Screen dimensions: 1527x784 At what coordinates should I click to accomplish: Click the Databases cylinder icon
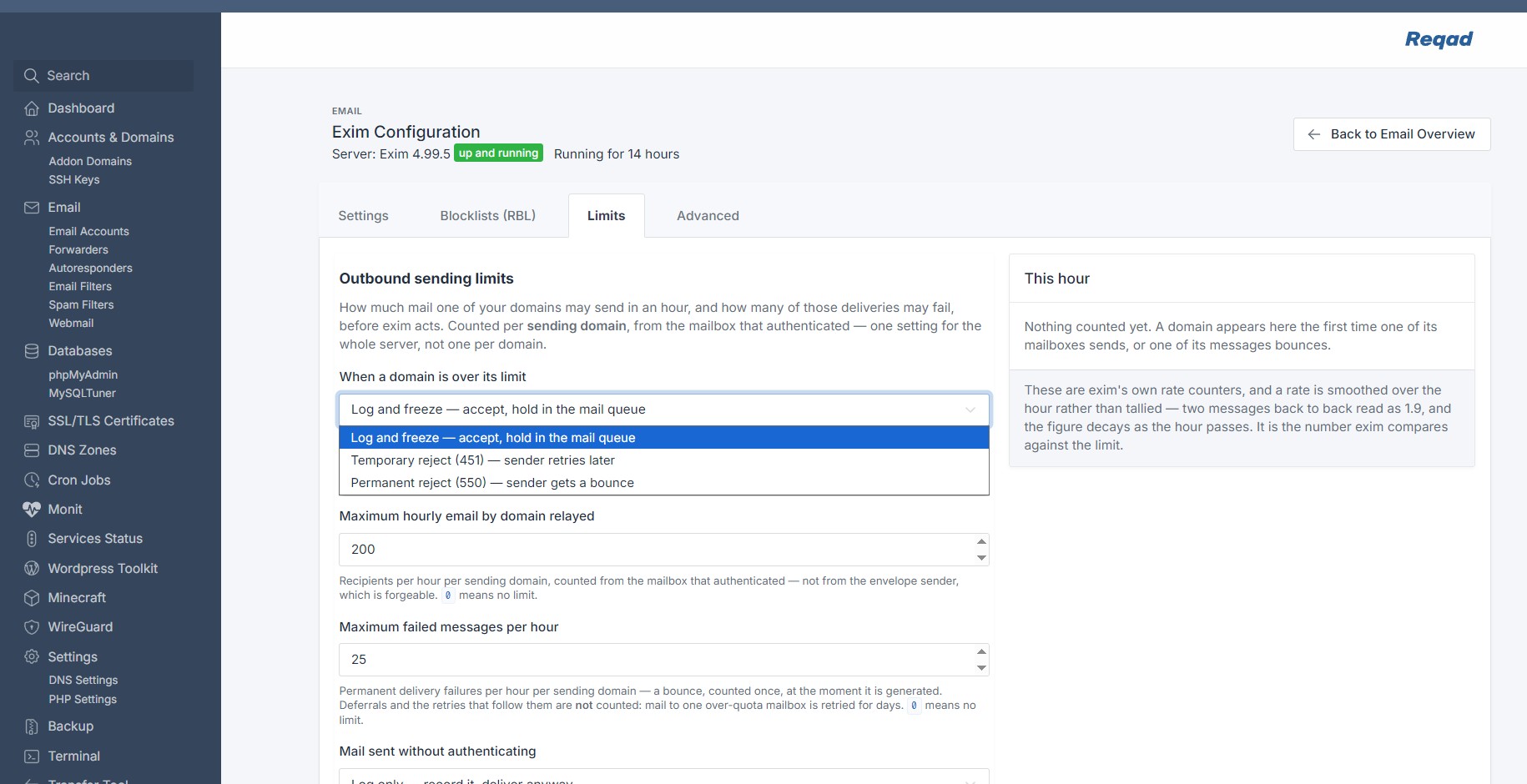click(32, 351)
